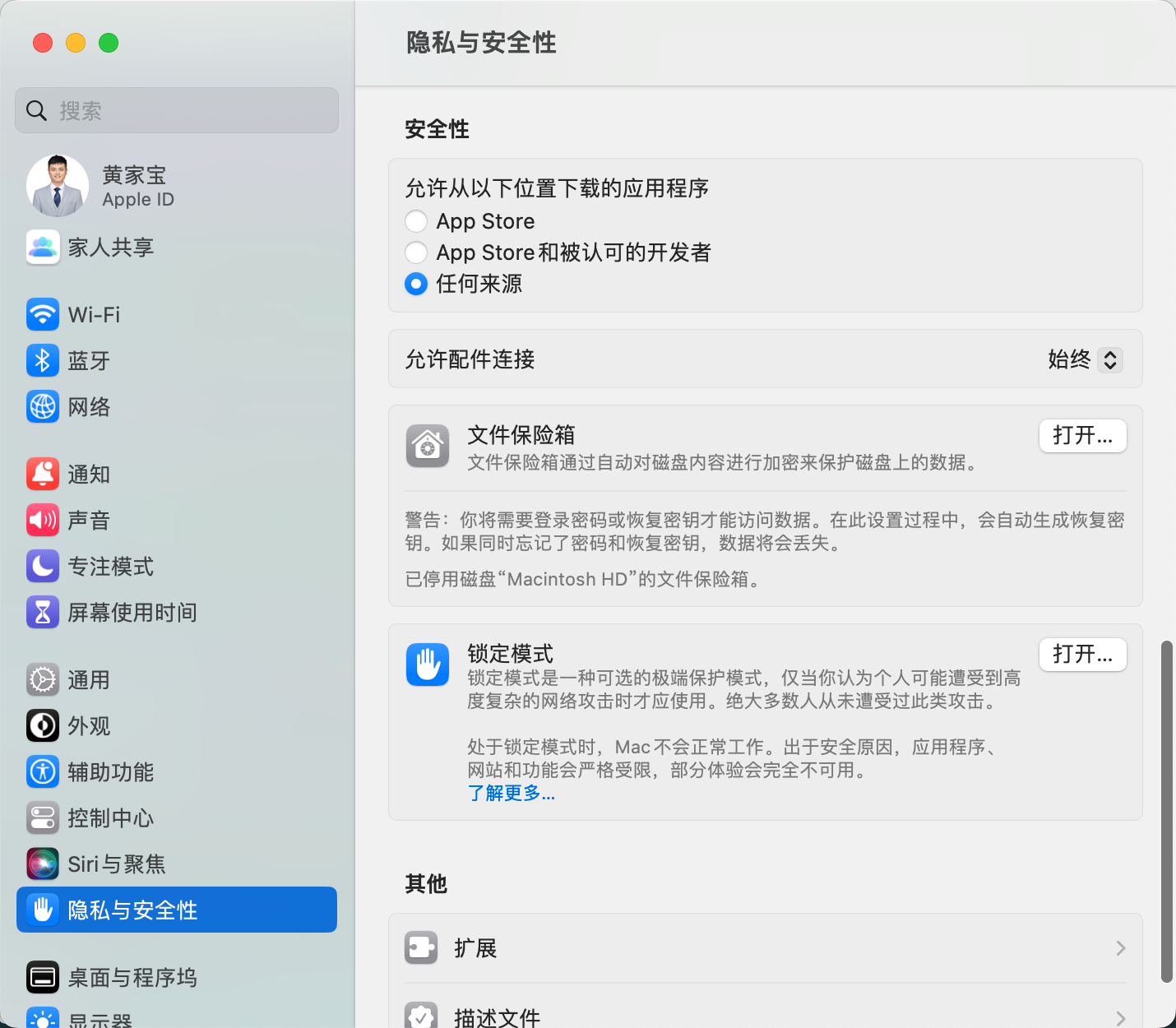Image resolution: width=1176 pixels, height=1028 pixels.
Task: Open 屏幕使用时间 hourglass icon
Action: (x=43, y=612)
